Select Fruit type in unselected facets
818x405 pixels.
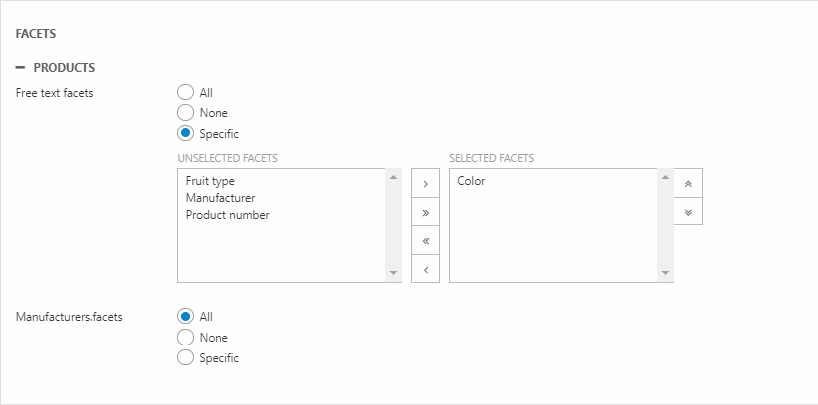[x=210, y=181]
